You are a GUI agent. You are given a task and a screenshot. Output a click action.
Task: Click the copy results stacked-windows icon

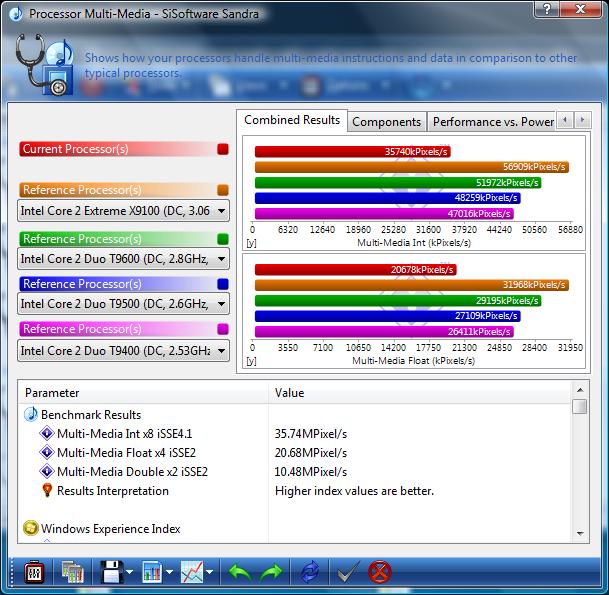pos(73,572)
